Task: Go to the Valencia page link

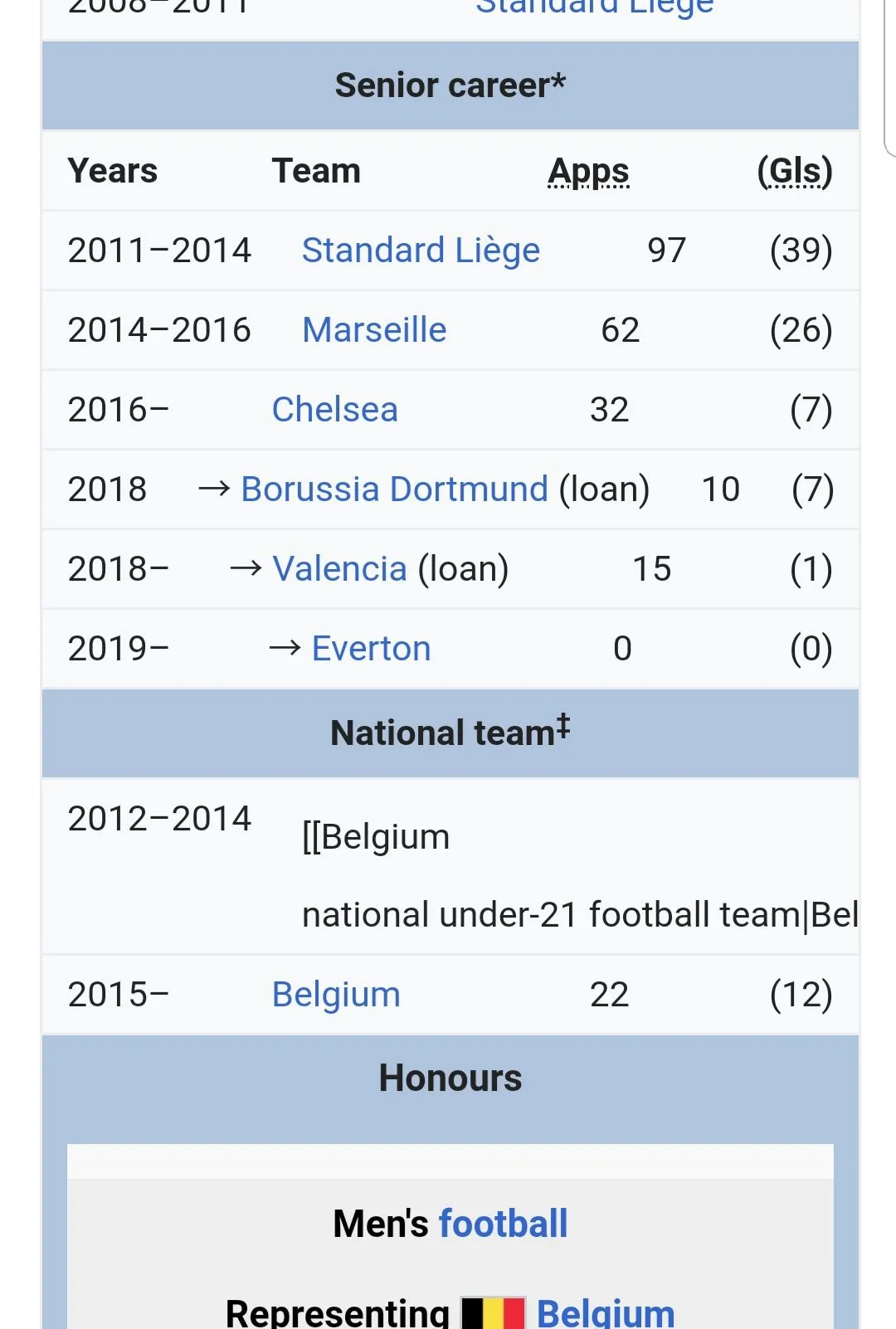Action: point(340,568)
